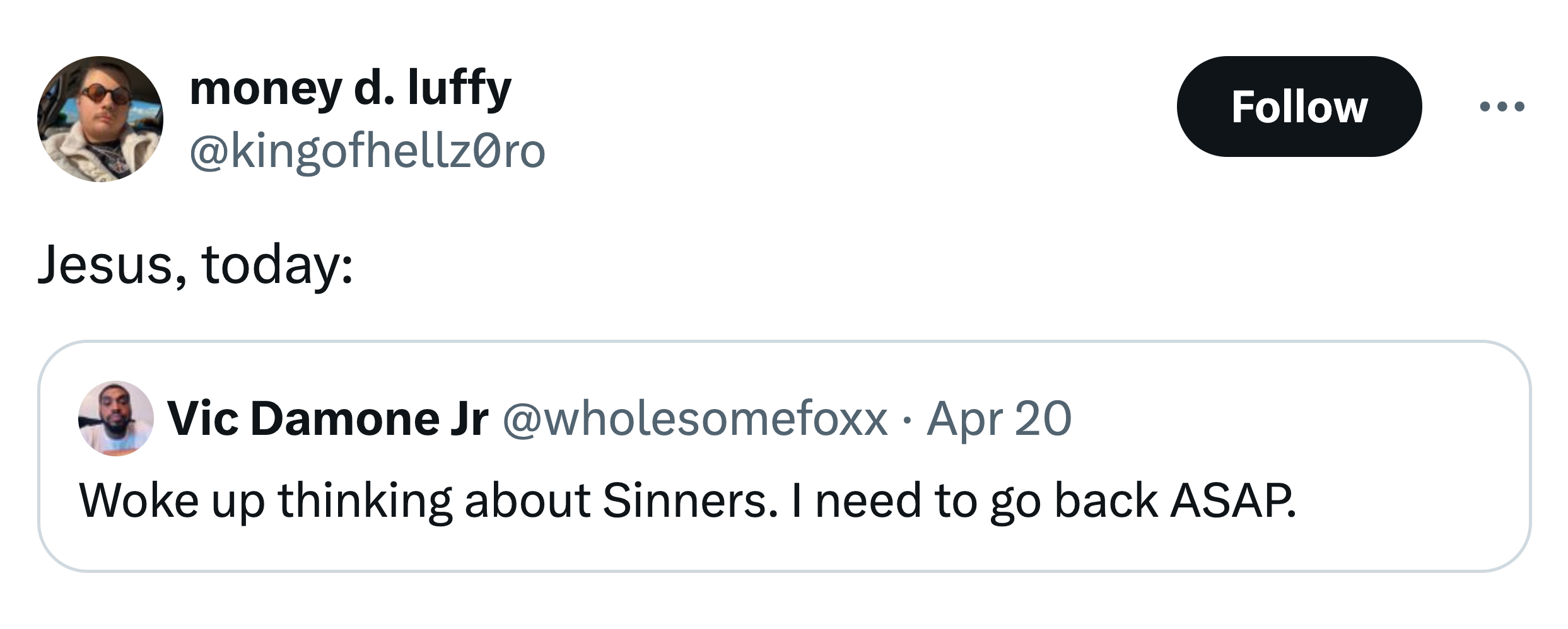The height and width of the screenshot is (629, 1568).
Task: Open the money d. luffy display name
Action: tap(350, 89)
